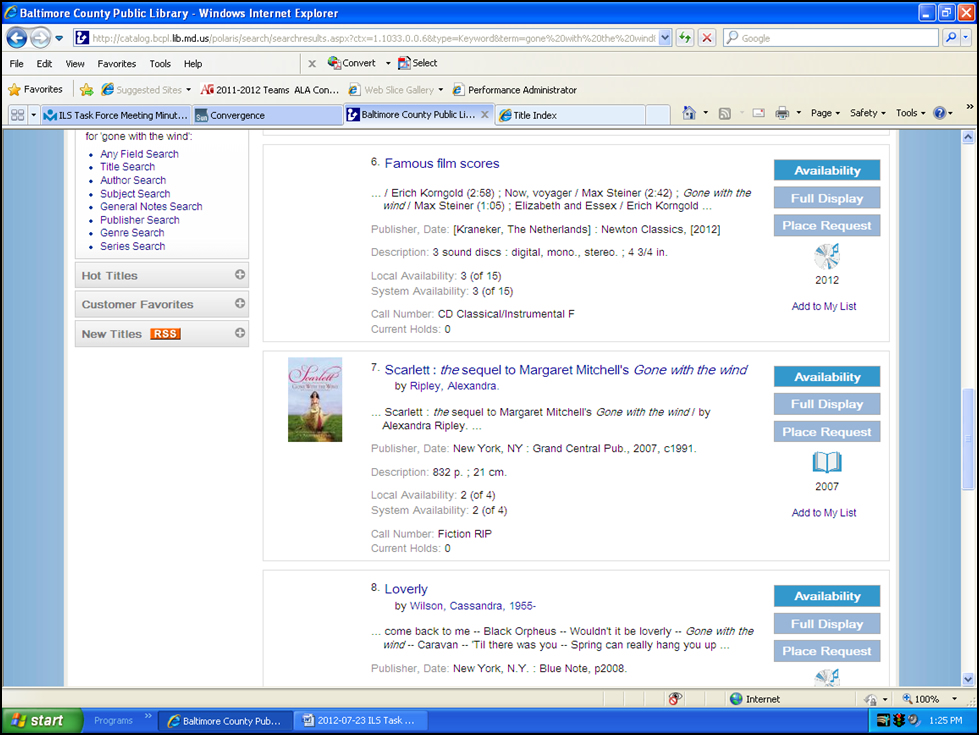The width and height of the screenshot is (979, 735).
Task: Open the Edit menu
Action: click(x=44, y=64)
